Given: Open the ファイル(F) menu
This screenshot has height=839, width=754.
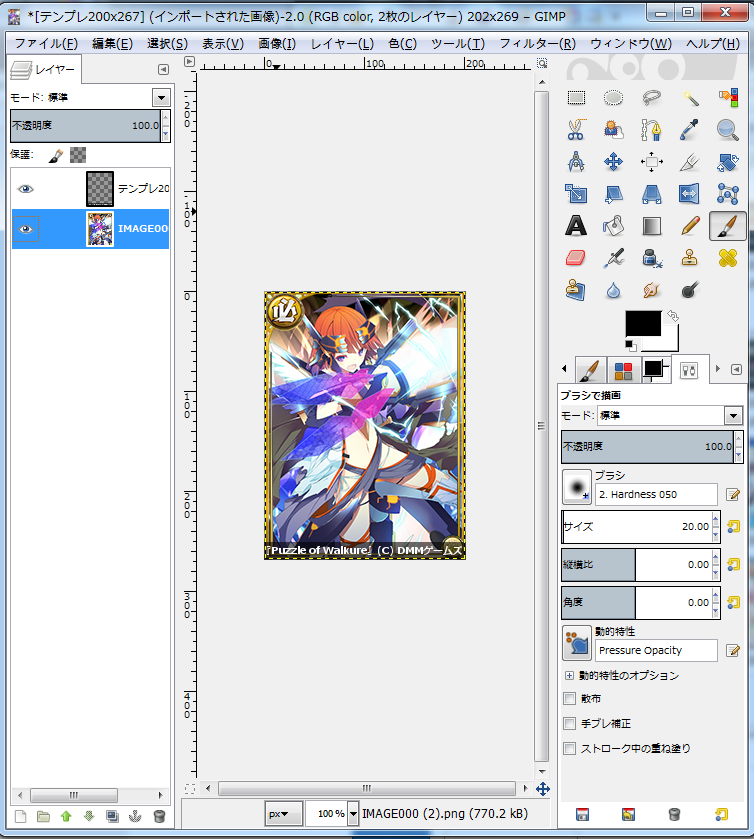Looking at the screenshot, I should 46,43.
